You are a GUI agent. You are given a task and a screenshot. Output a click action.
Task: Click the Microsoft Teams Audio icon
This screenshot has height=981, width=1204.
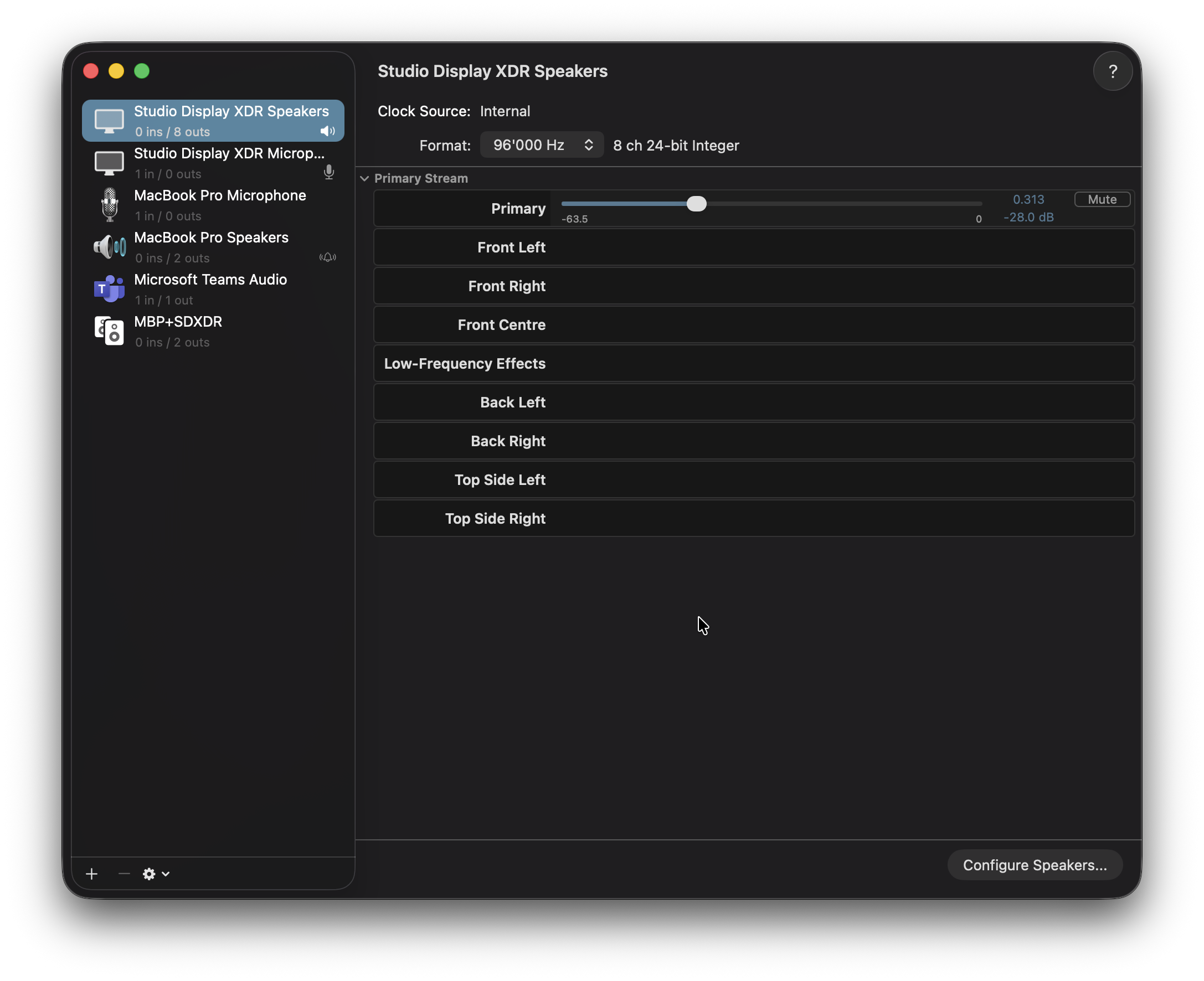109,289
